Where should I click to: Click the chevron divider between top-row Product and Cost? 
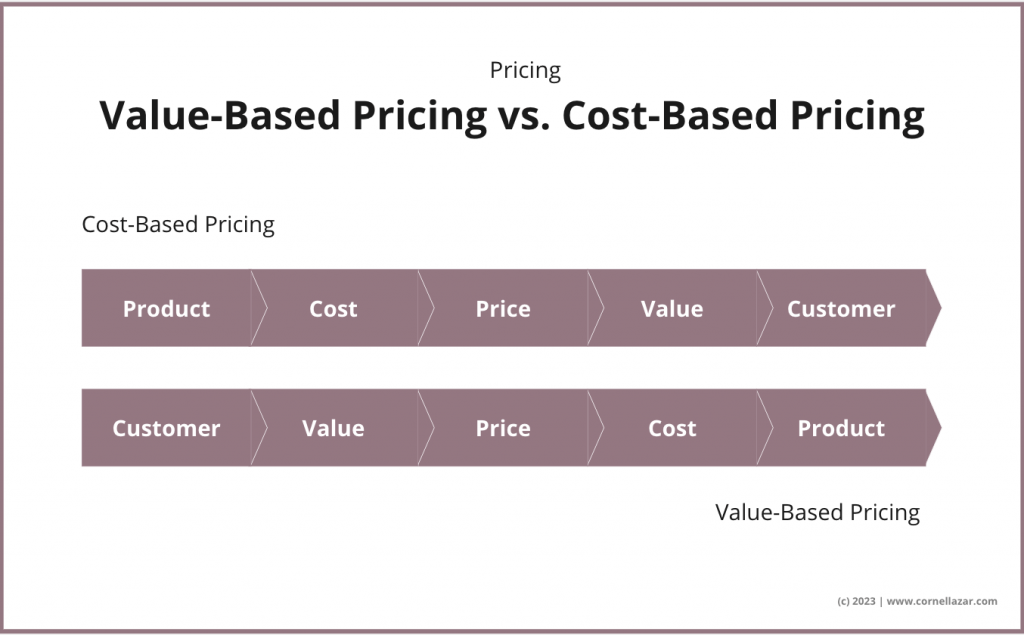[259, 308]
